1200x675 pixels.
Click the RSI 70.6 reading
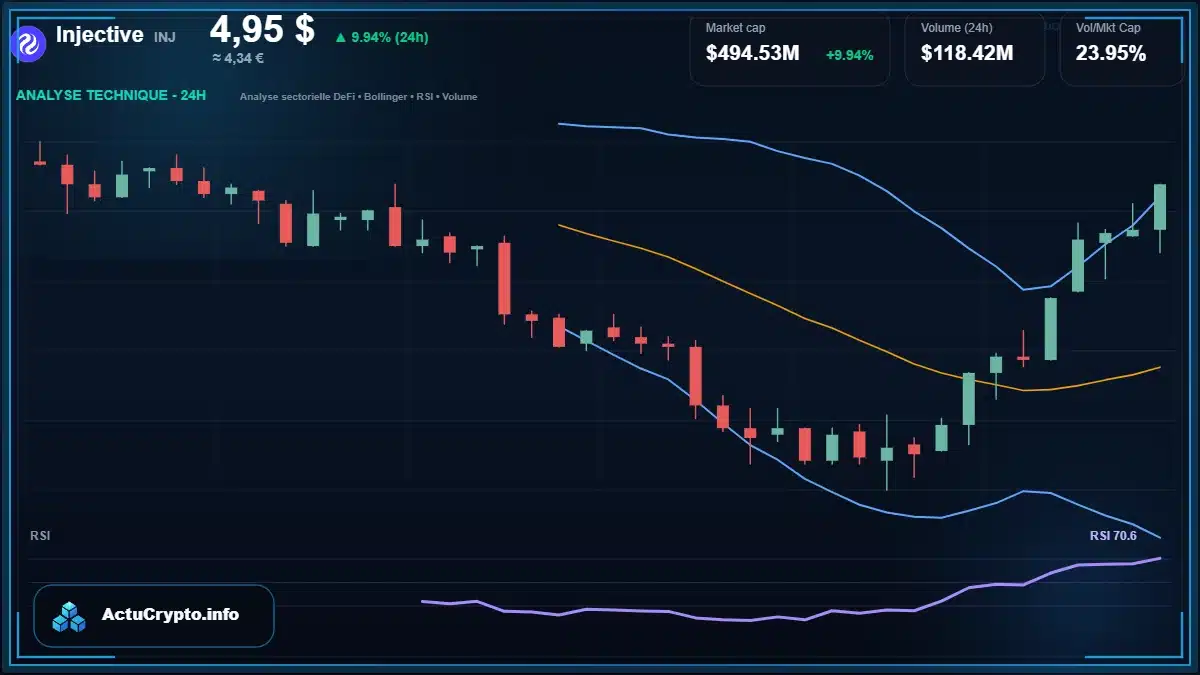pos(1113,536)
